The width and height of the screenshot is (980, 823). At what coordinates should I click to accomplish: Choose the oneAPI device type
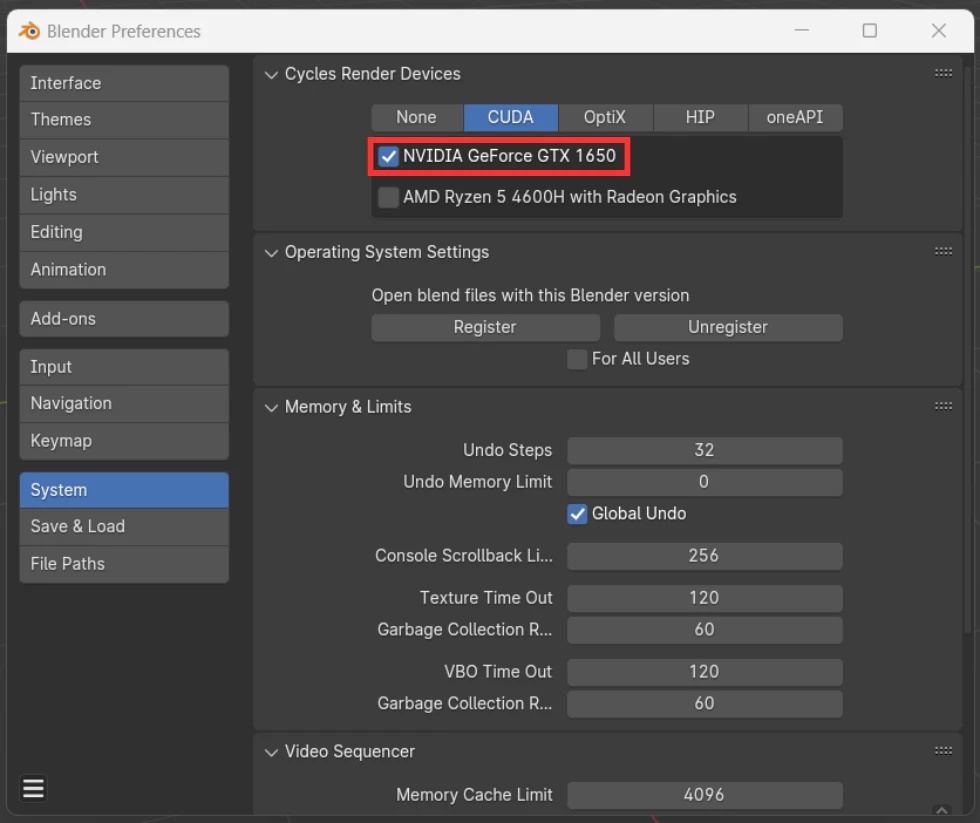point(795,117)
